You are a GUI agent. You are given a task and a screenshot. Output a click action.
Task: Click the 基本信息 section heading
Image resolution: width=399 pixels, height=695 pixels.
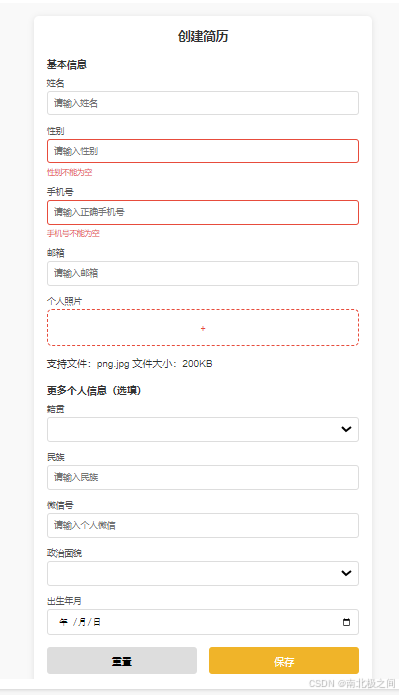[x=67, y=65]
